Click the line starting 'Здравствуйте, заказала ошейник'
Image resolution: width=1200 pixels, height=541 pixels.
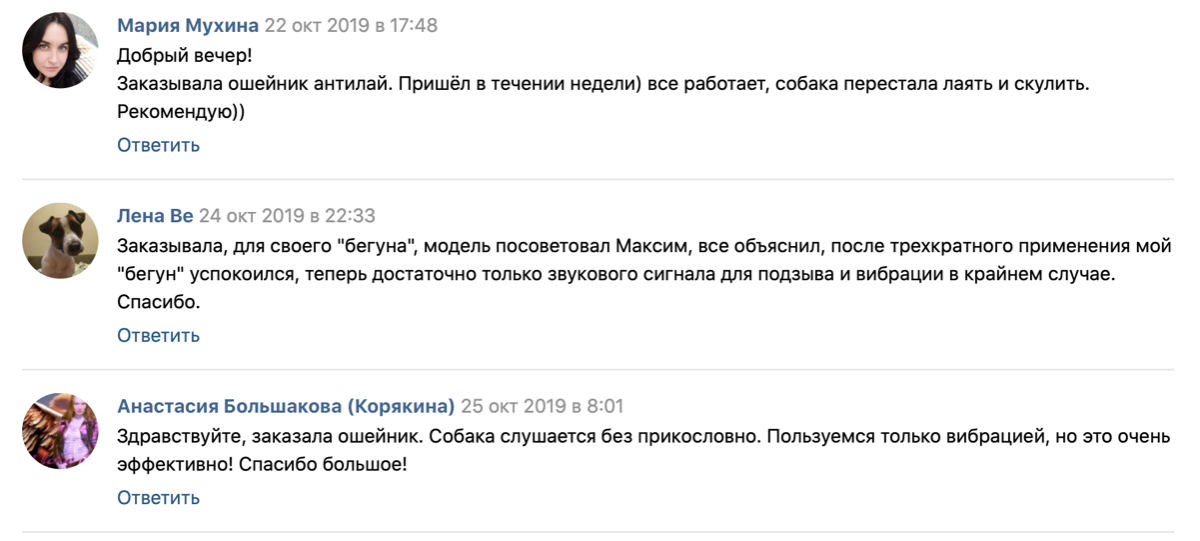(x=643, y=436)
